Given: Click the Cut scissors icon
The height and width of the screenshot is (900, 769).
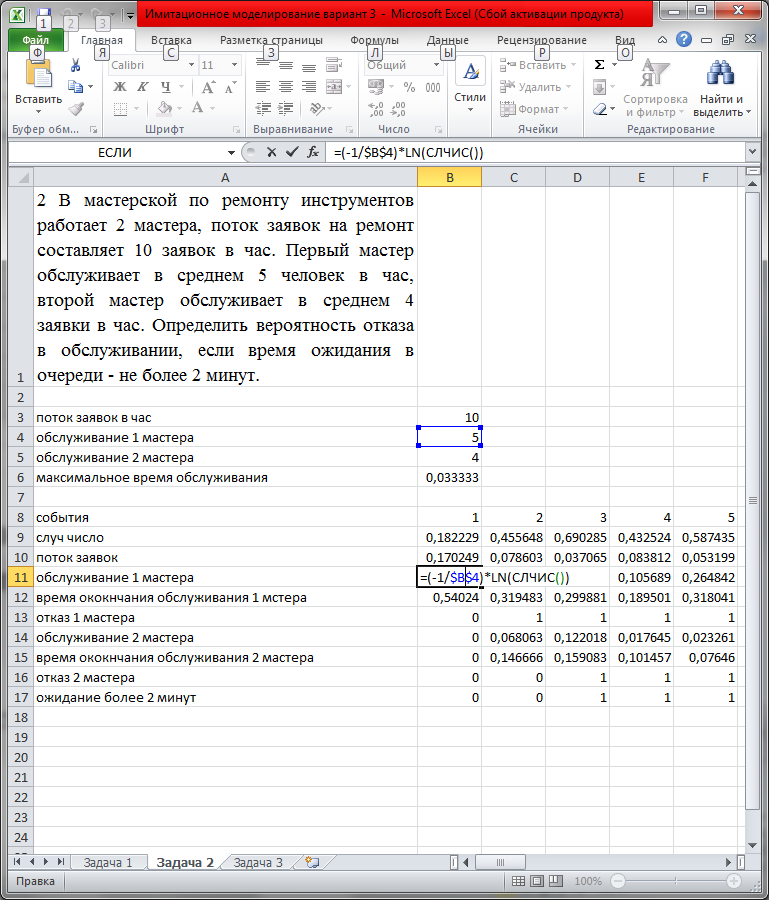Looking at the screenshot, I should tap(75, 65).
